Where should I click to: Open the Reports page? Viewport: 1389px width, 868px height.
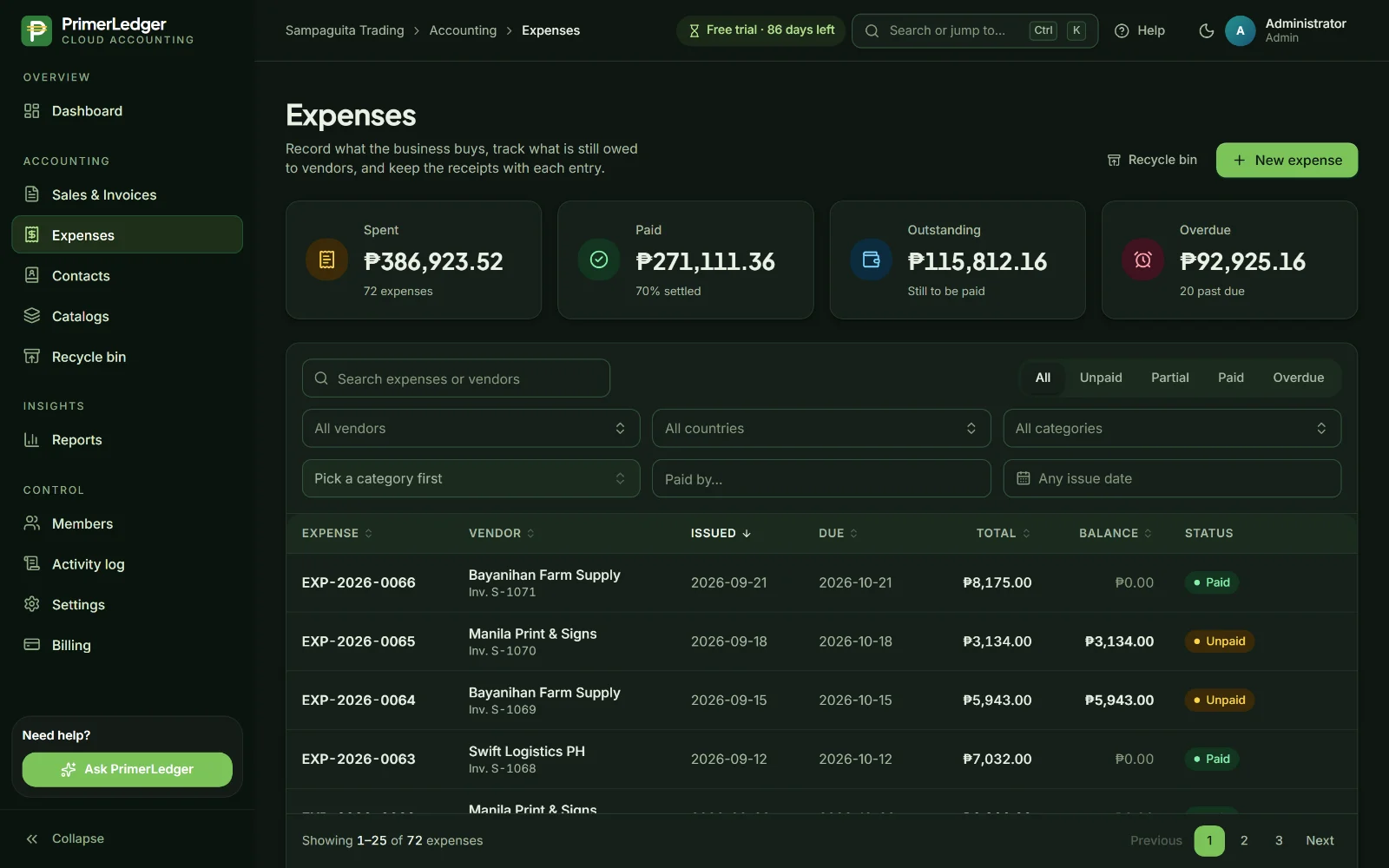tap(127, 440)
